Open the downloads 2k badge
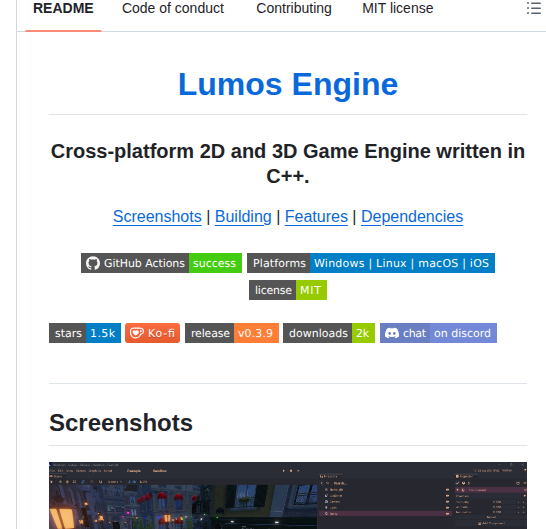The width and height of the screenshot is (546, 529). pos(329,333)
